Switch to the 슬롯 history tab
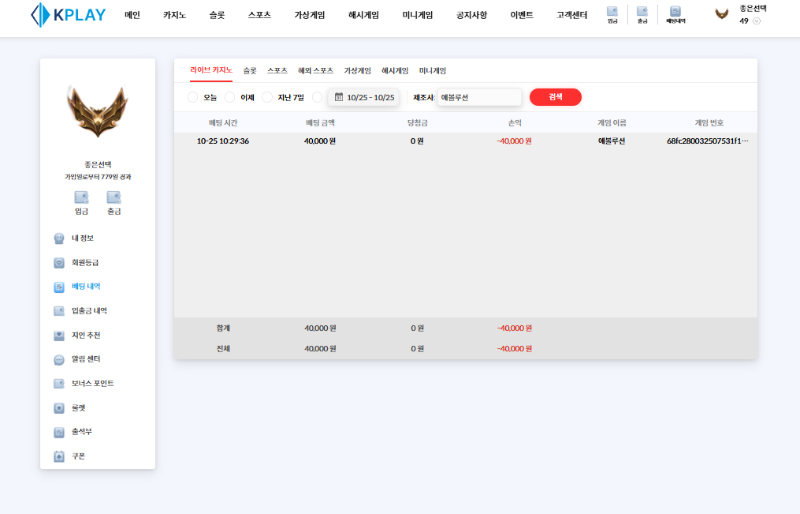The width and height of the screenshot is (800, 514). (x=249, y=71)
